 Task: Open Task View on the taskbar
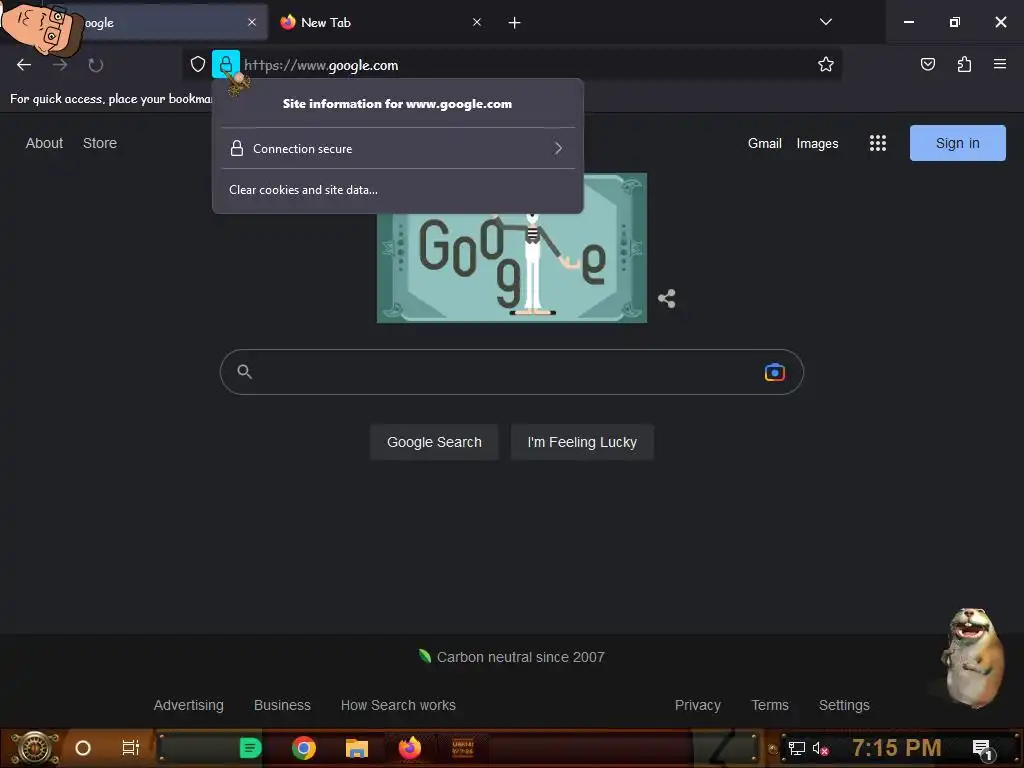(x=131, y=748)
